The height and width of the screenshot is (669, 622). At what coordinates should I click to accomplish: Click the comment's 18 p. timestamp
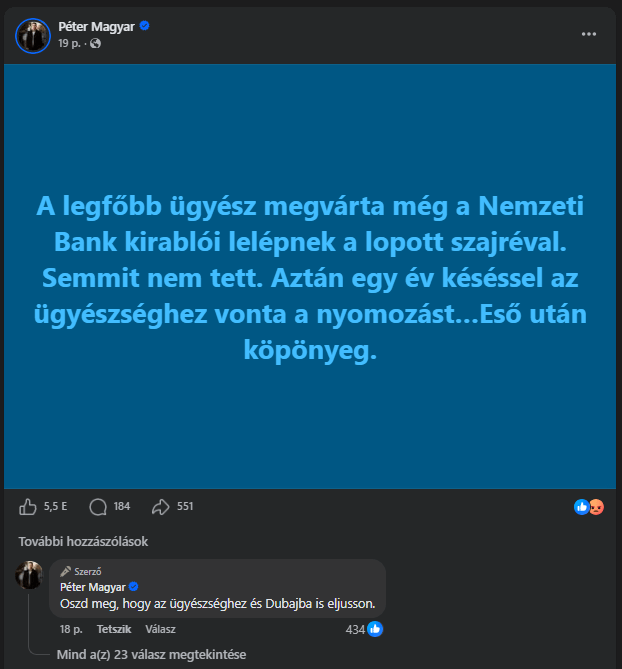(70, 630)
